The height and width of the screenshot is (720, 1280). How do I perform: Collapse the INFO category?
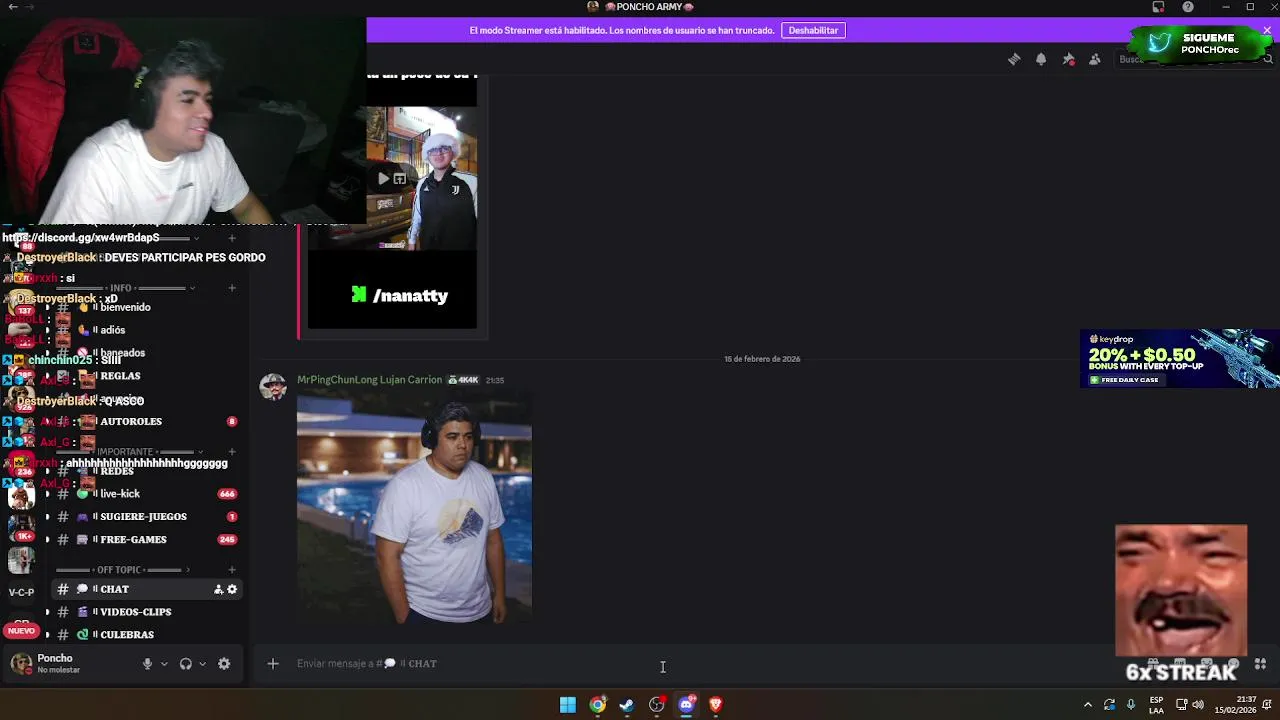coord(121,288)
